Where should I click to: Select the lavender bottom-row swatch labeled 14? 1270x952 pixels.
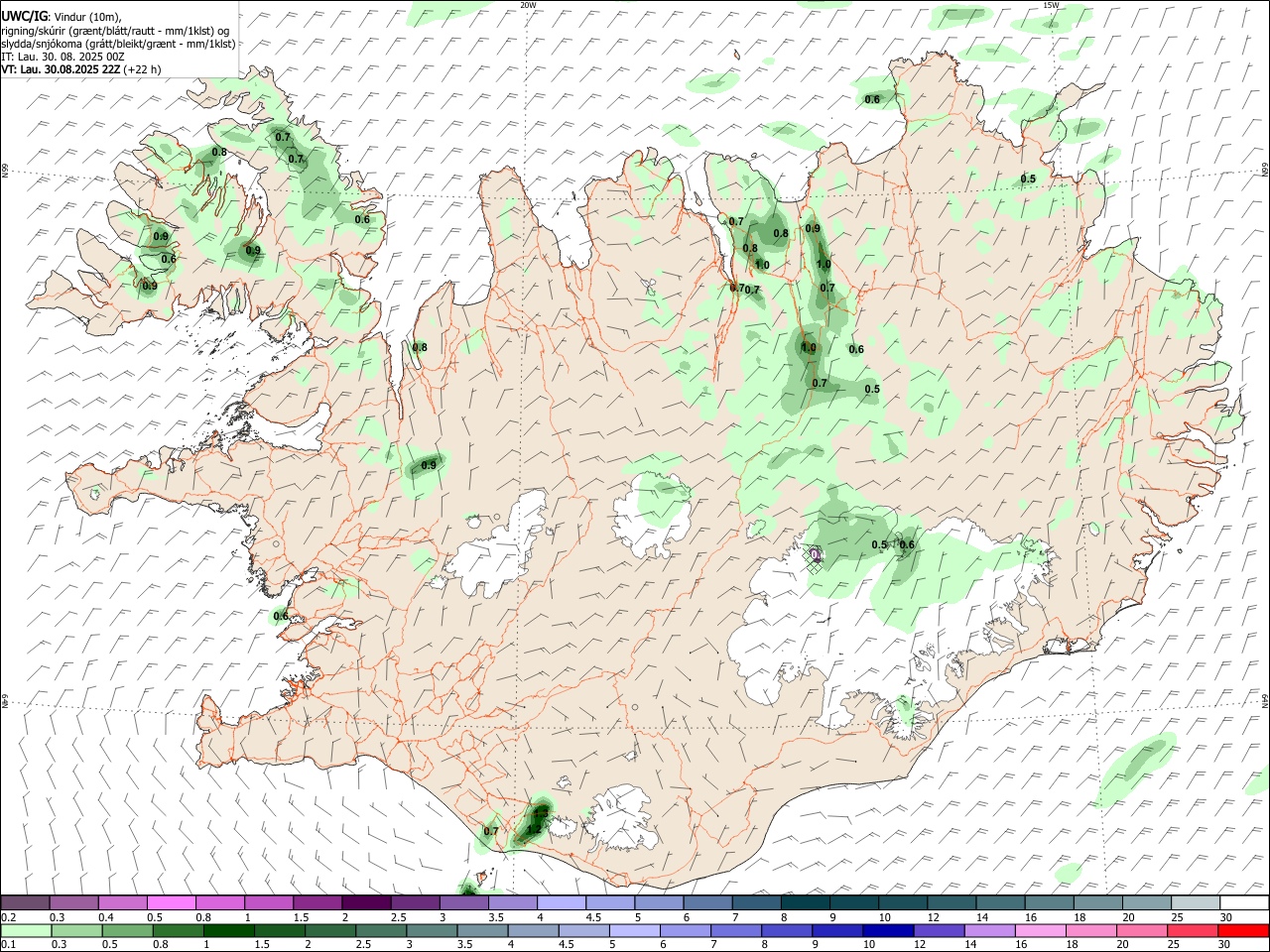(989, 930)
